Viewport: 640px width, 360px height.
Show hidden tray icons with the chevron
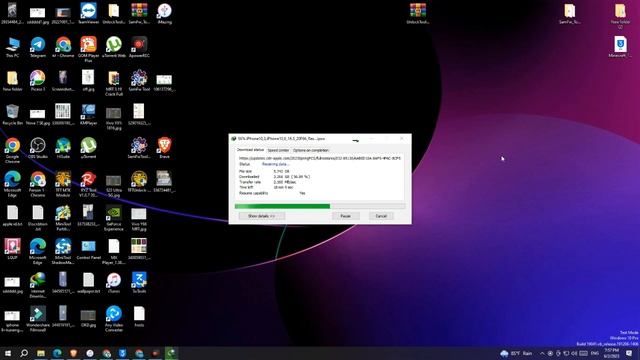(542, 353)
